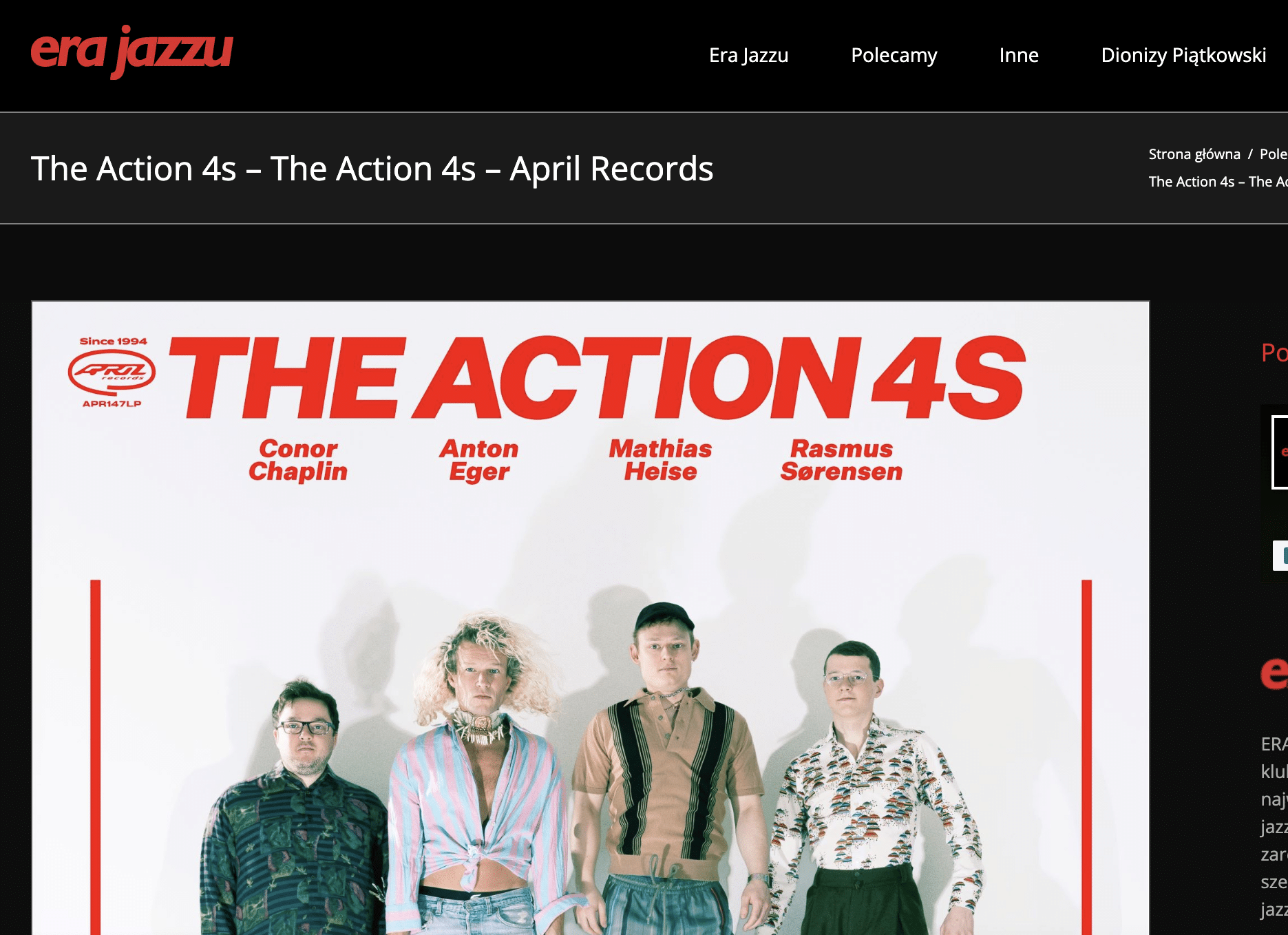The width and height of the screenshot is (1288, 935).
Task: Click THE ACTION 4S album title graphic
Action: click(597, 377)
